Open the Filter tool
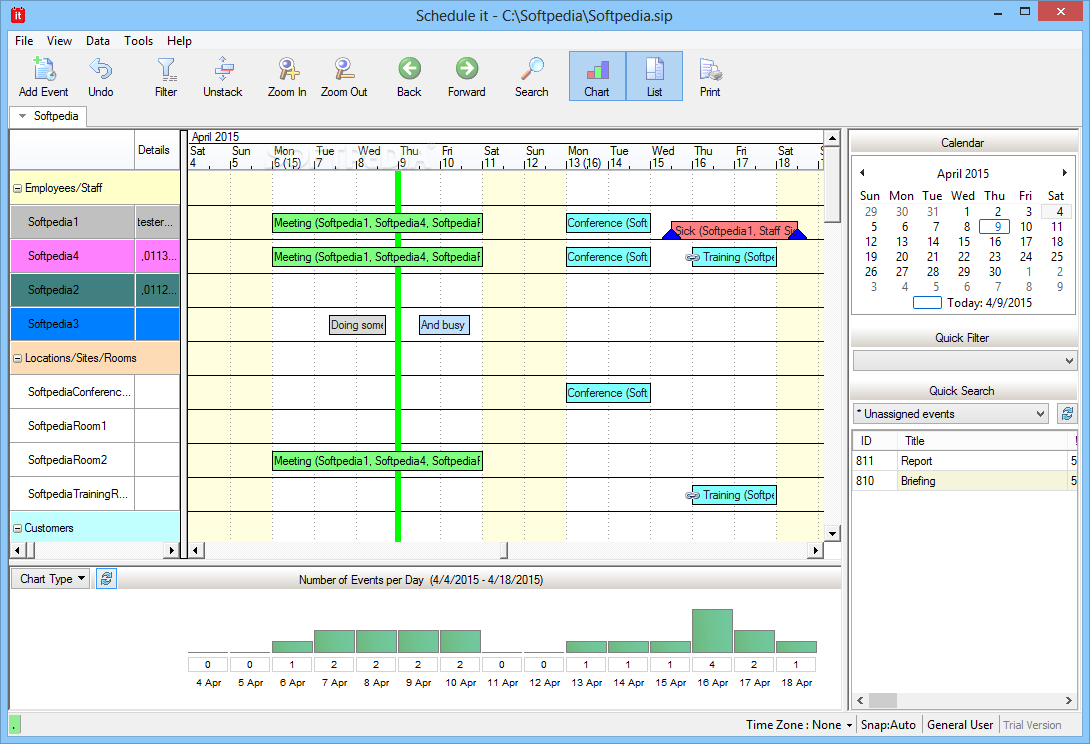 click(x=165, y=76)
